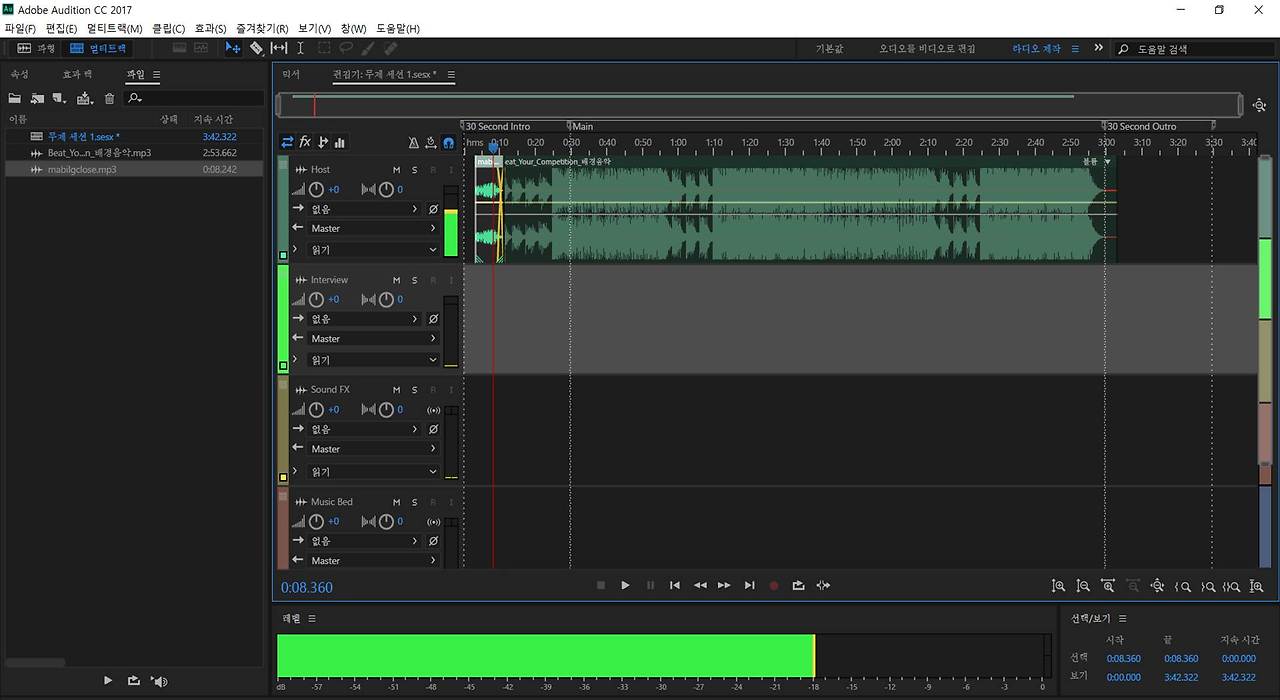Screen dimensions: 1280x700
Task: Open Music Bed track input dropdown
Action: coord(365,541)
